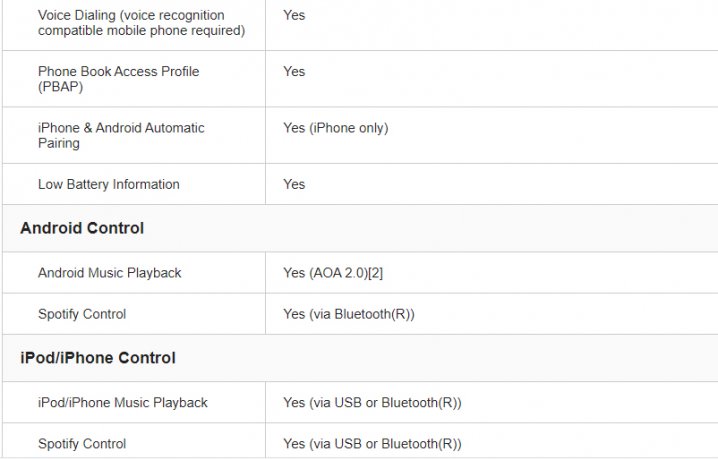Image resolution: width=718 pixels, height=460 pixels.
Task: Select the iPod/iPhone Music Playback USB or Bluetooth value
Action: 372,402
